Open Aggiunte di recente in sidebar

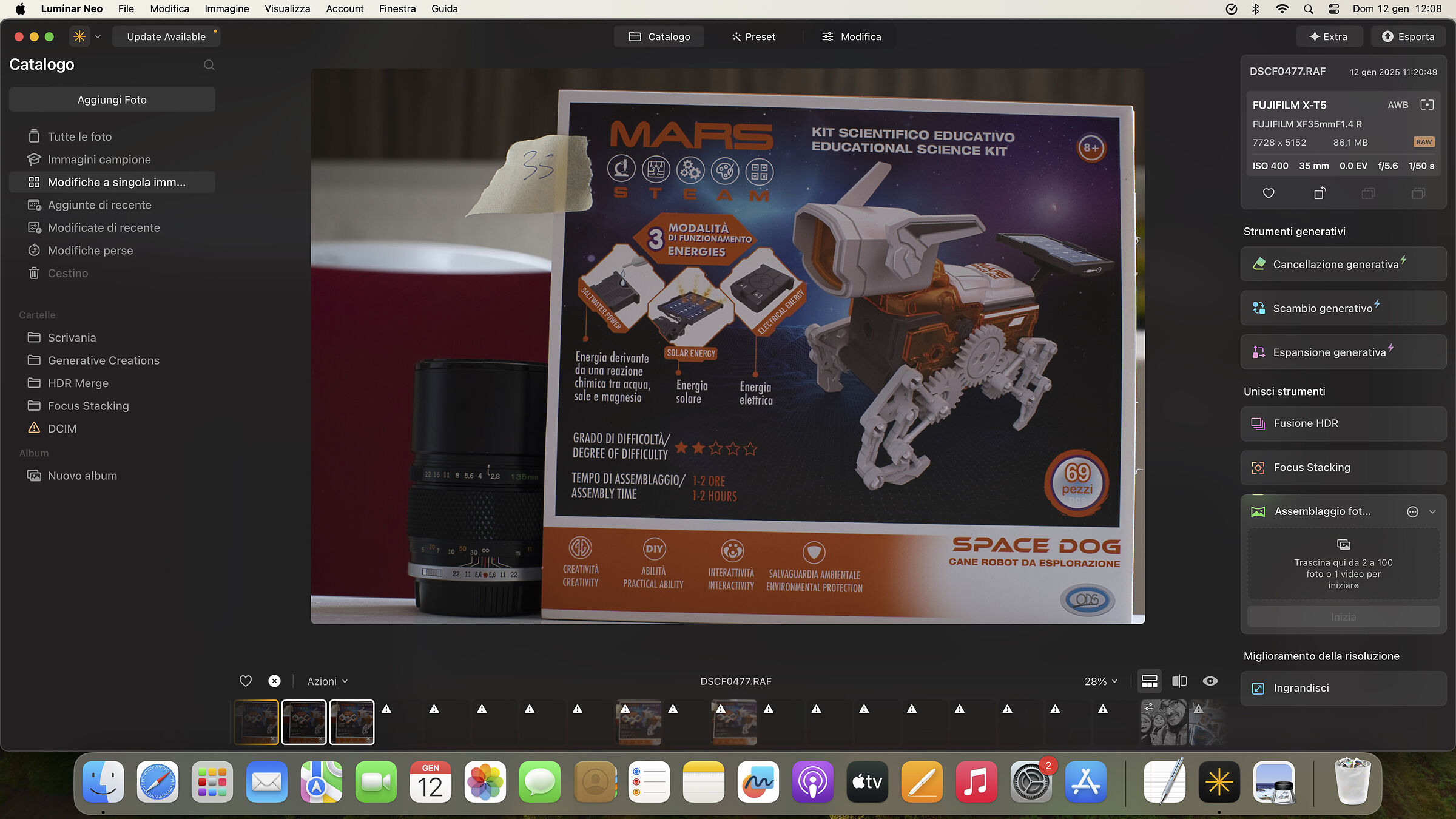tap(112, 205)
